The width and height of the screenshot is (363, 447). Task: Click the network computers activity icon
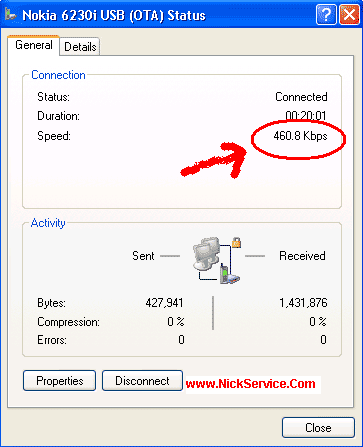pyautogui.click(x=206, y=254)
